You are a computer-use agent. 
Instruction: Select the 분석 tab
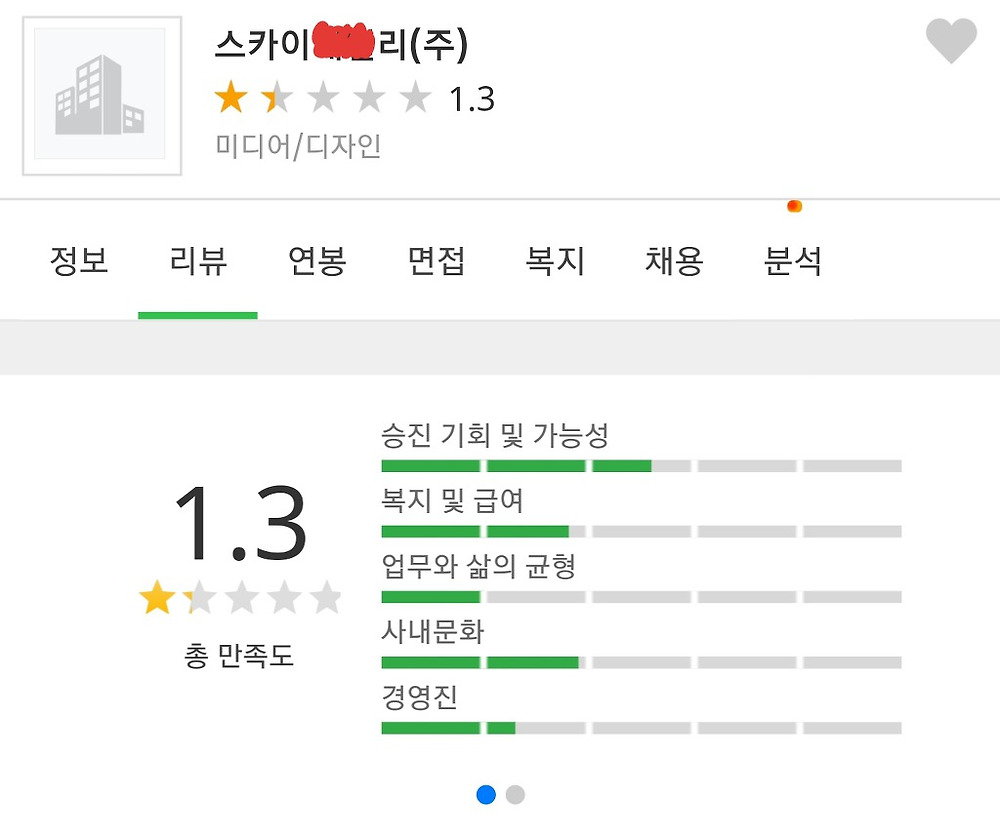coord(793,262)
